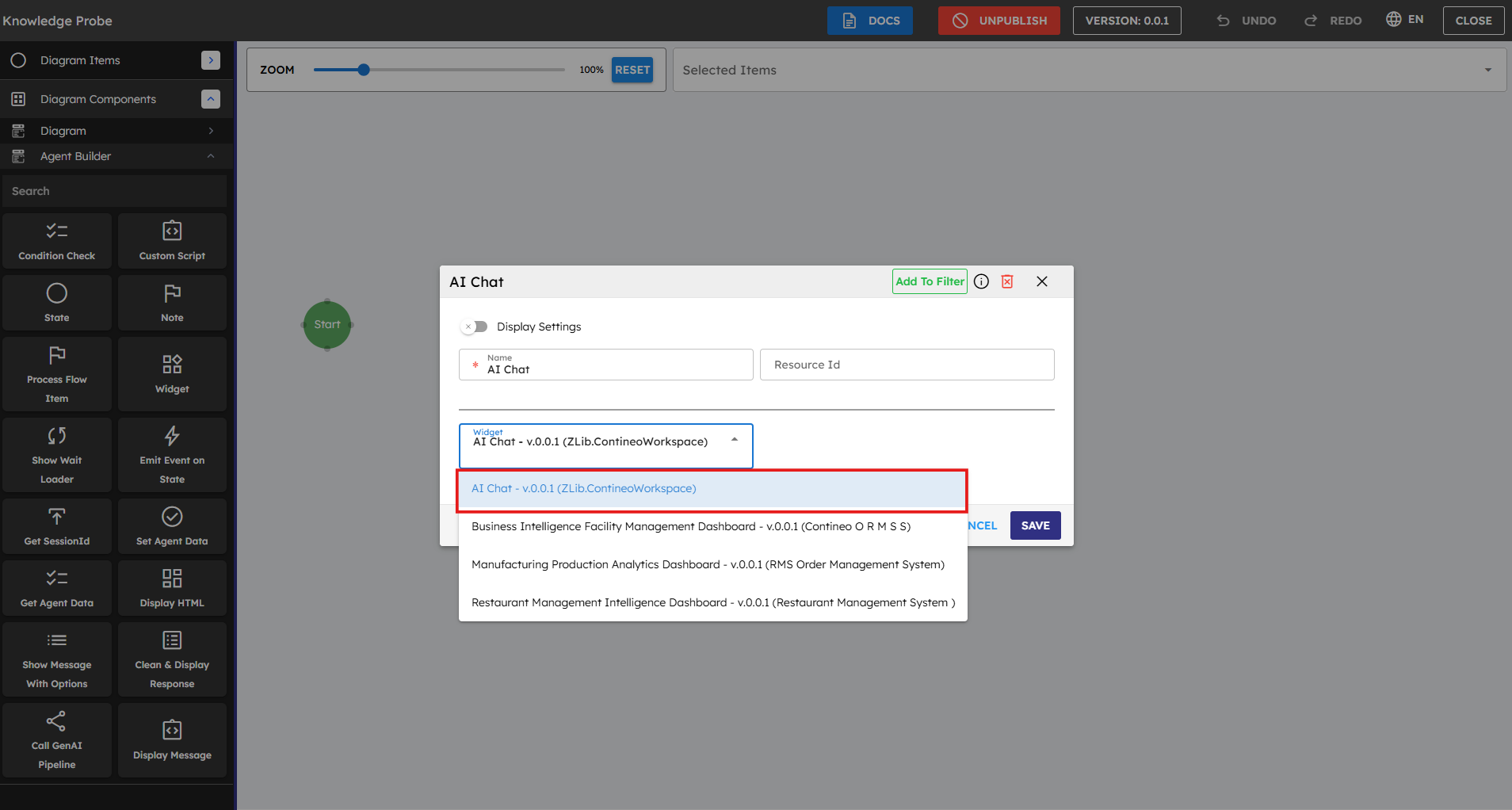The height and width of the screenshot is (810, 1512).
Task: Toggle the Display Settings switch
Action: [x=475, y=327]
